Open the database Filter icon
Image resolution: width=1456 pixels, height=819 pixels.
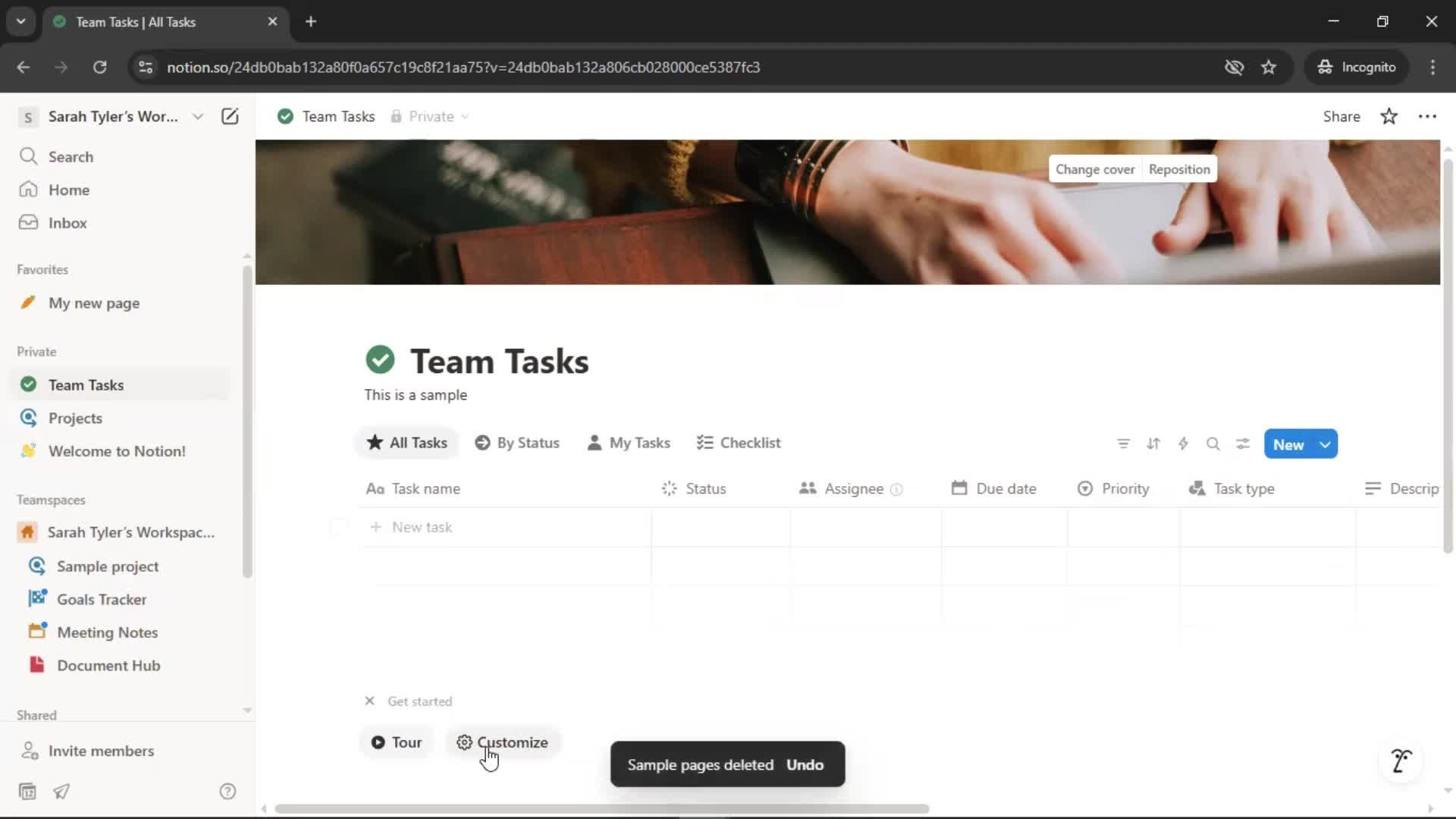point(1123,444)
